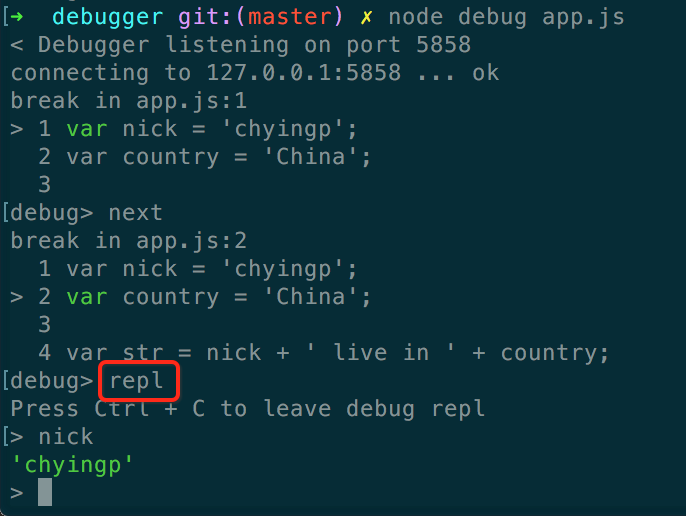
Task: Click the green 'chyingp' output value
Action: [x=72, y=465]
